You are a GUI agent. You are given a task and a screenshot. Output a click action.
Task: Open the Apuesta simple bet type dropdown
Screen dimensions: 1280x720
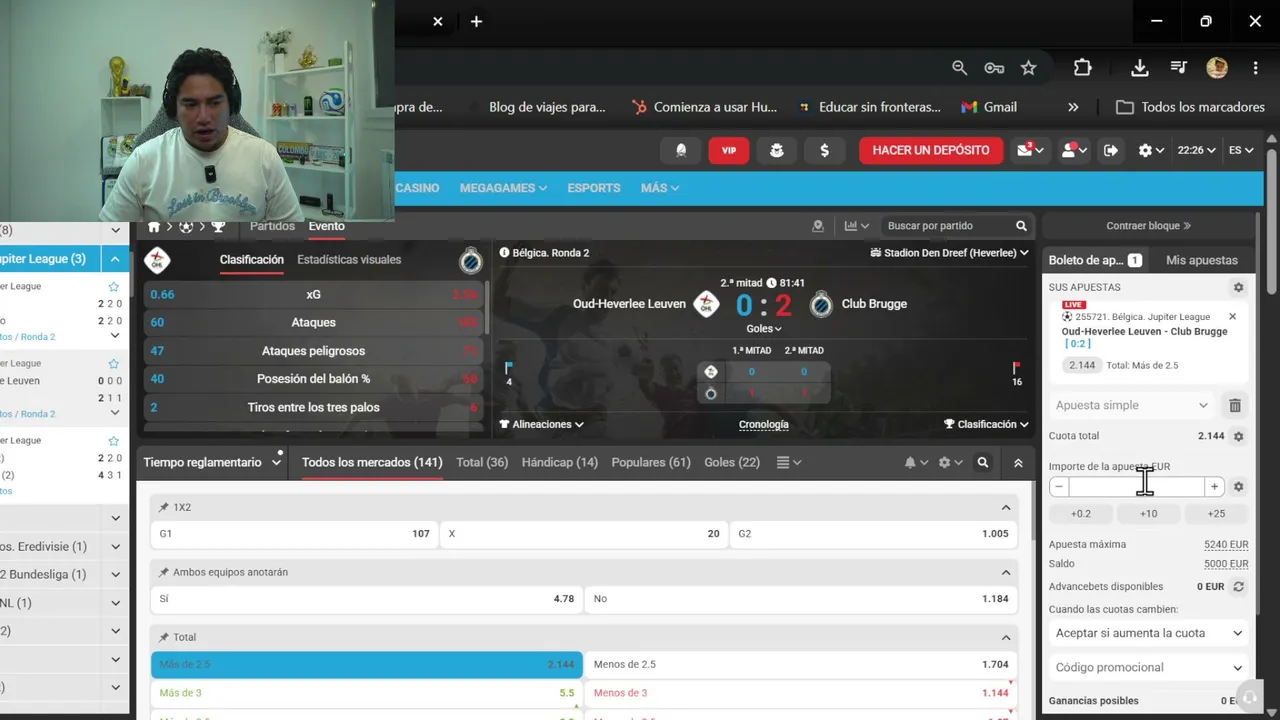tap(1132, 405)
